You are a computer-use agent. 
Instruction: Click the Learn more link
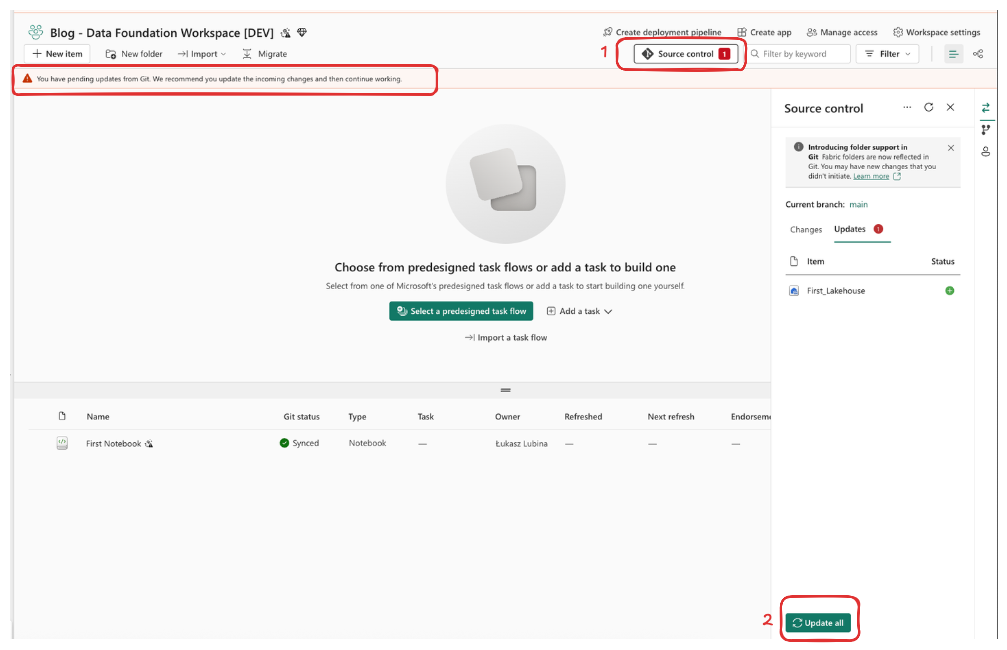click(x=871, y=176)
